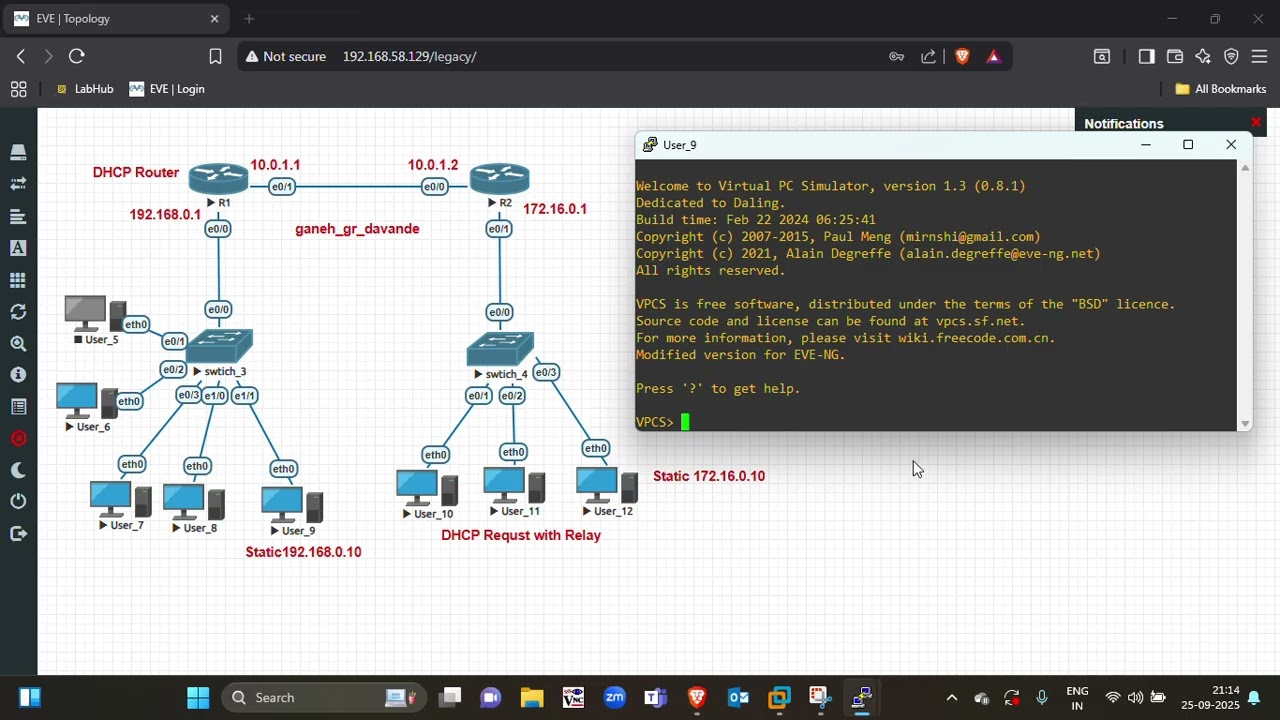The image size is (1280, 720).
Task: Show hidden tray icons chevron
Action: coord(951,697)
